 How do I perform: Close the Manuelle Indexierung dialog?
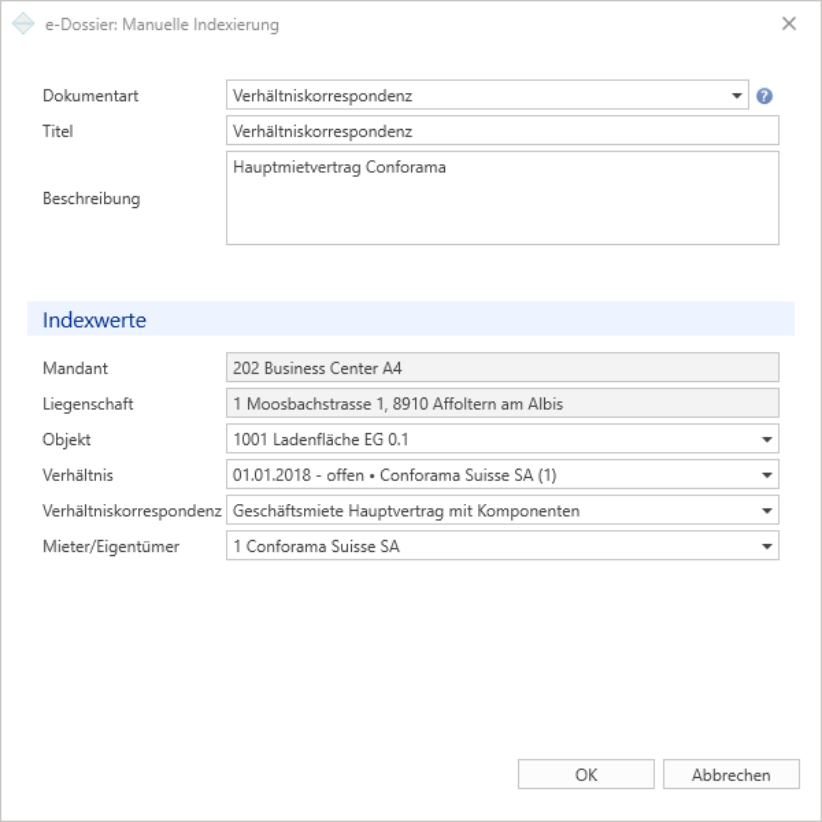click(x=788, y=24)
